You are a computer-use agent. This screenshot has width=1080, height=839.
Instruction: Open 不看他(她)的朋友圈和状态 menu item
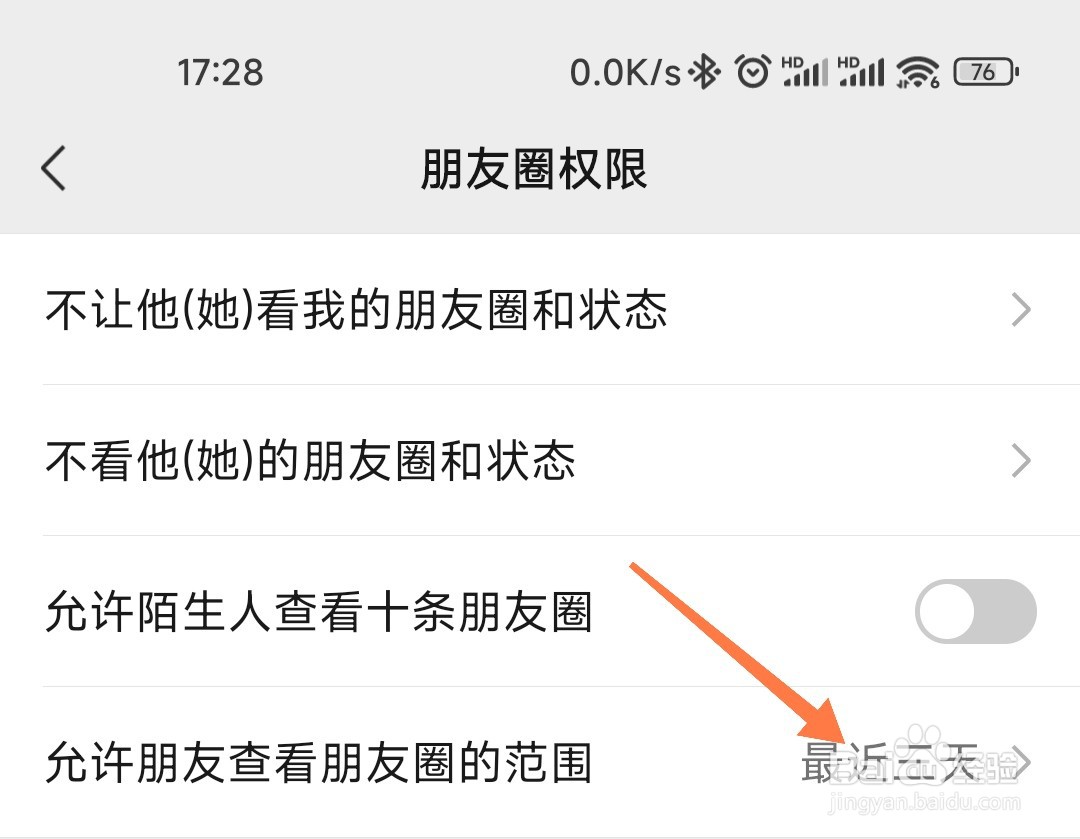[540, 461]
